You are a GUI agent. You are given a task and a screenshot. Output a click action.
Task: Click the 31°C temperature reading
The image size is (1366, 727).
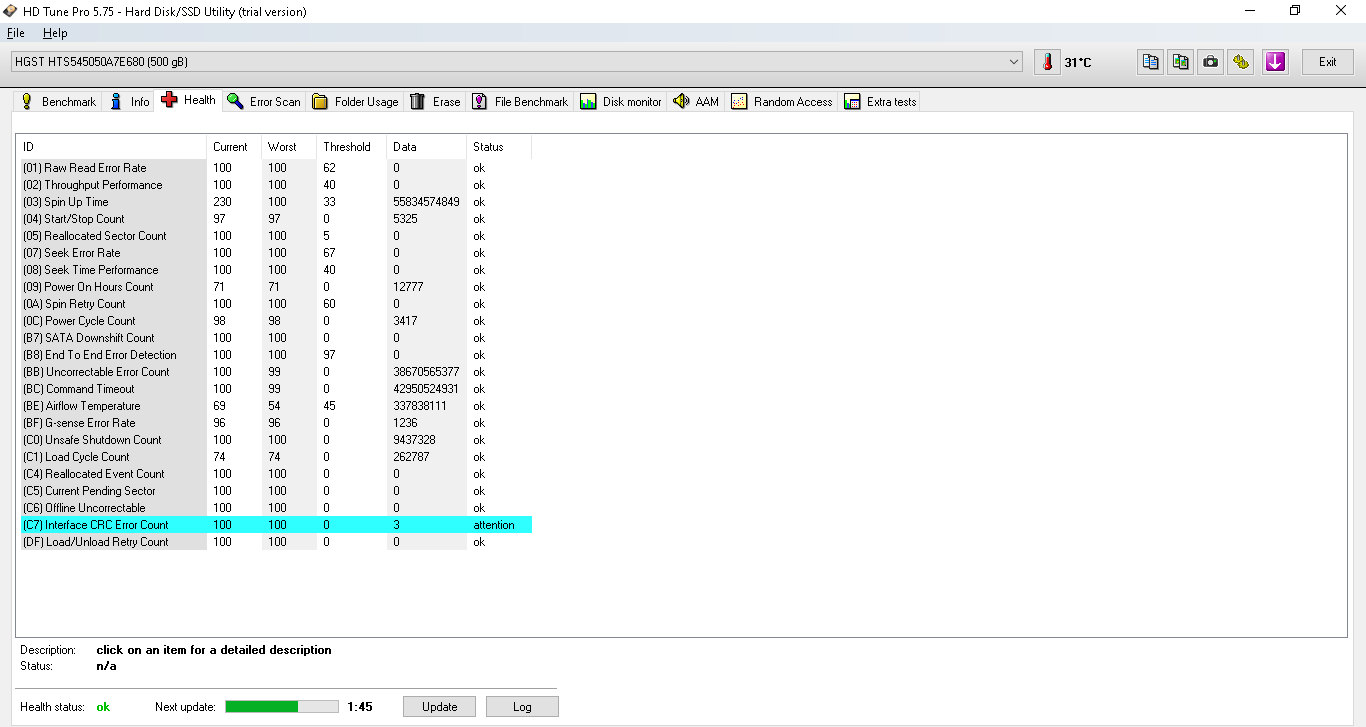click(x=1078, y=63)
